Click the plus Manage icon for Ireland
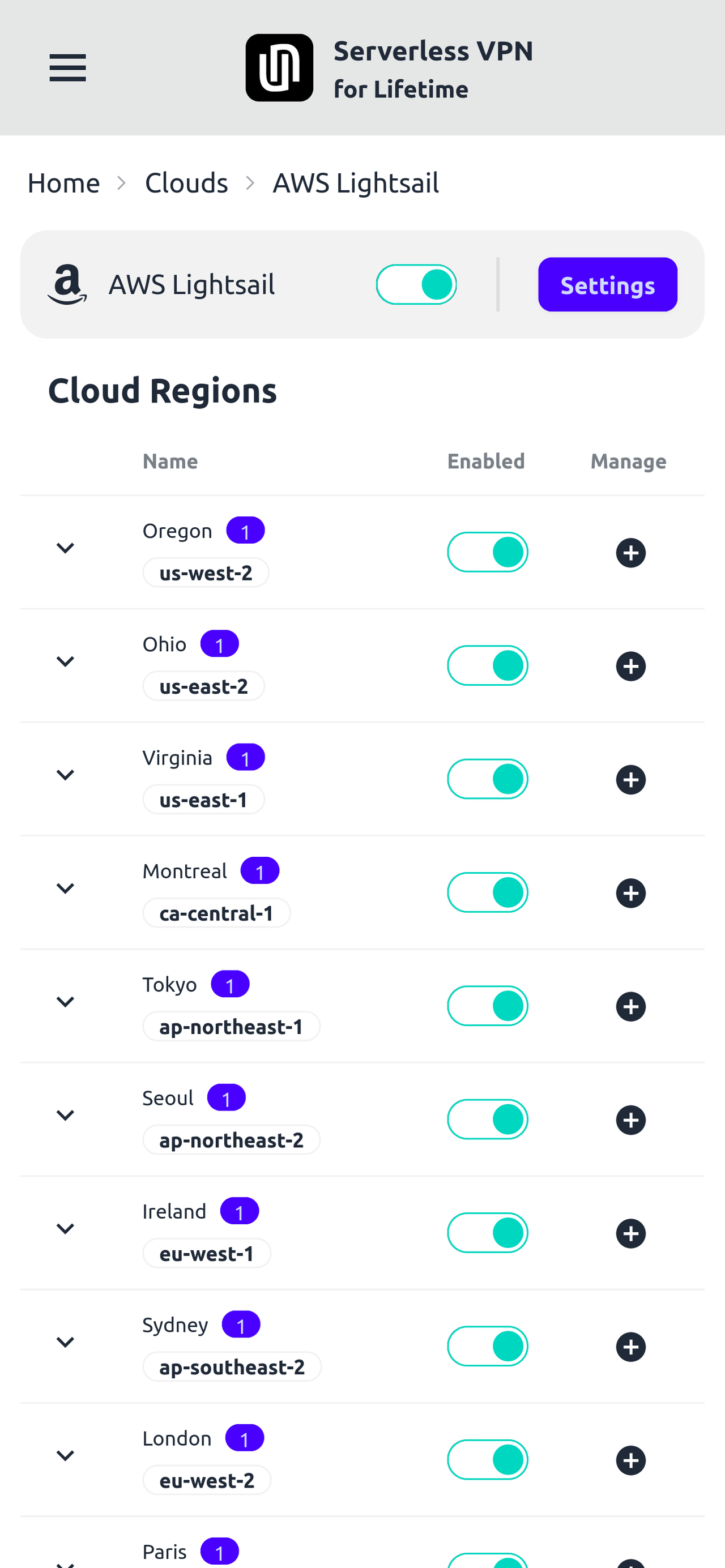725x1568 pixels. 631,1233
